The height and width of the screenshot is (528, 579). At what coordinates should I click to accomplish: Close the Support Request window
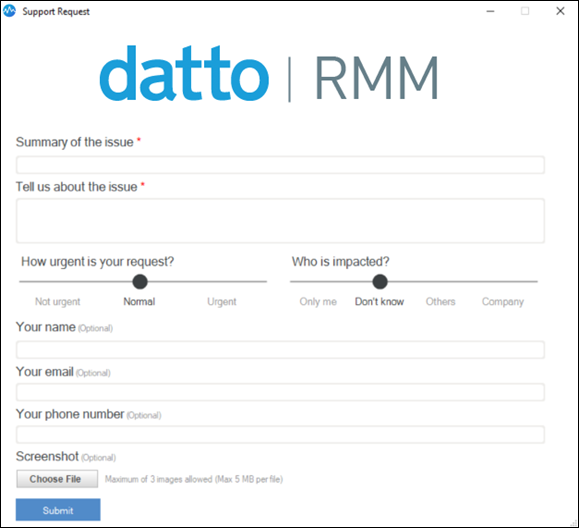[x=560, y=11]
